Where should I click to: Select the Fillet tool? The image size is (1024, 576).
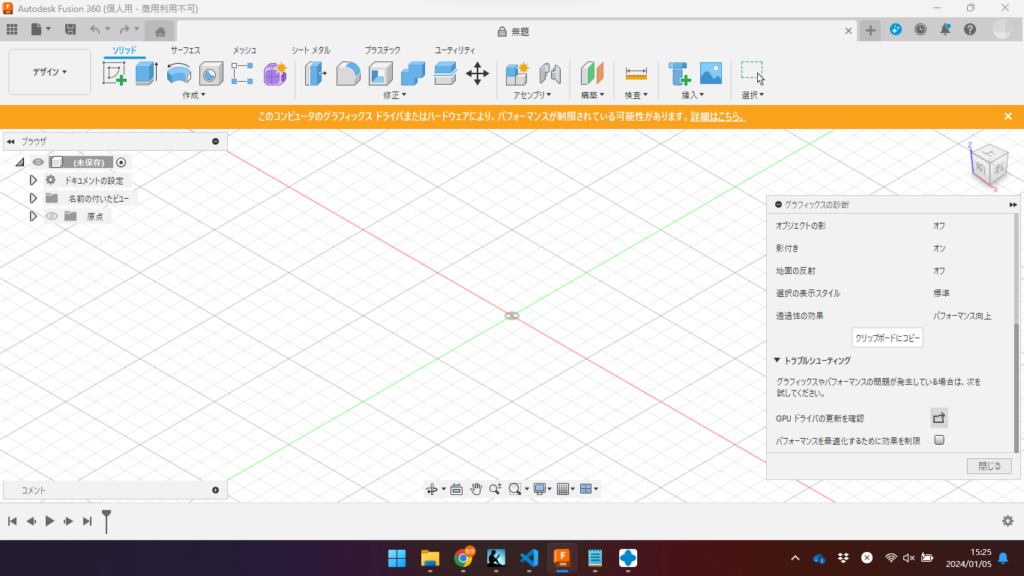pos(348,73)
